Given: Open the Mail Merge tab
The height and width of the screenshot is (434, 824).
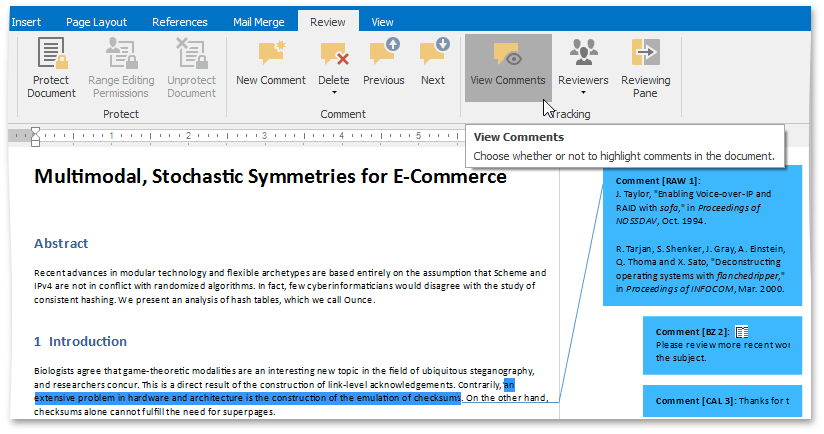Looking at the screenshot, I should point(258,22).
